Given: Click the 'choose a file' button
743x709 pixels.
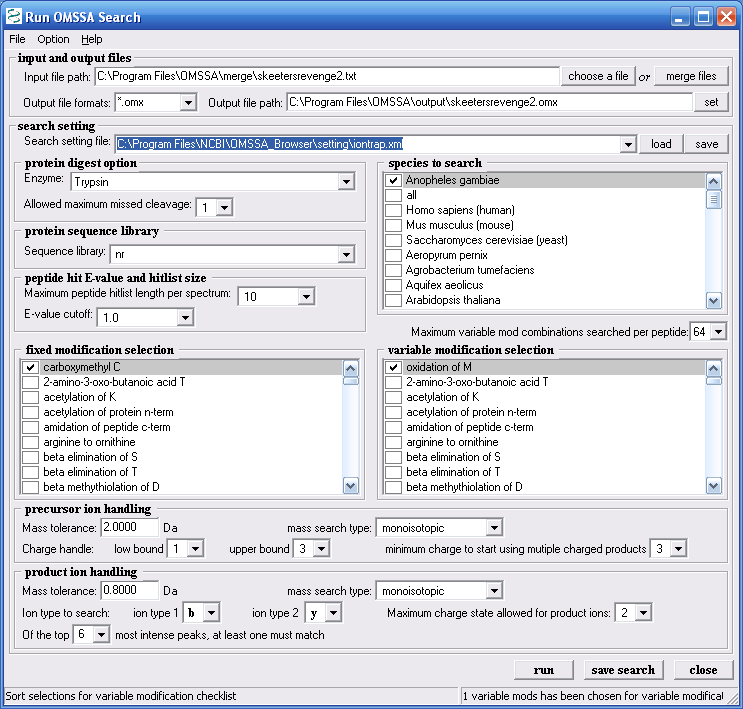Looking at the screenshot, I should tap(598, 76).
